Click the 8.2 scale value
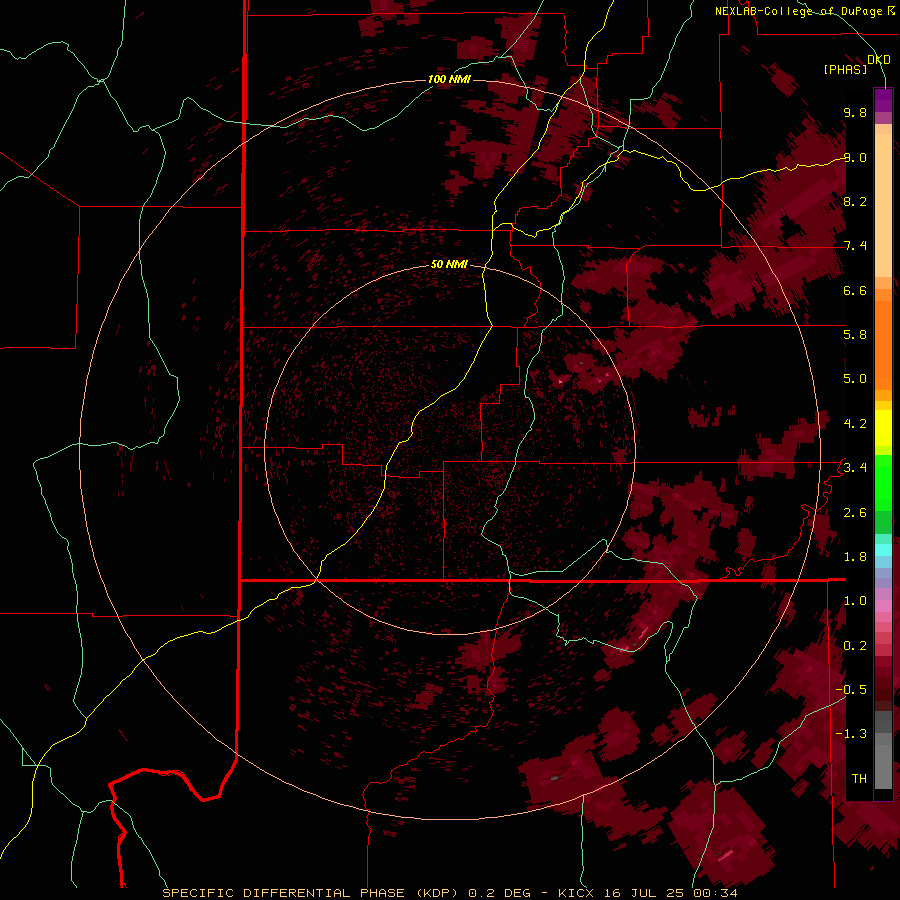Viewport: 900px width, 900px height. tap(855, 201)
